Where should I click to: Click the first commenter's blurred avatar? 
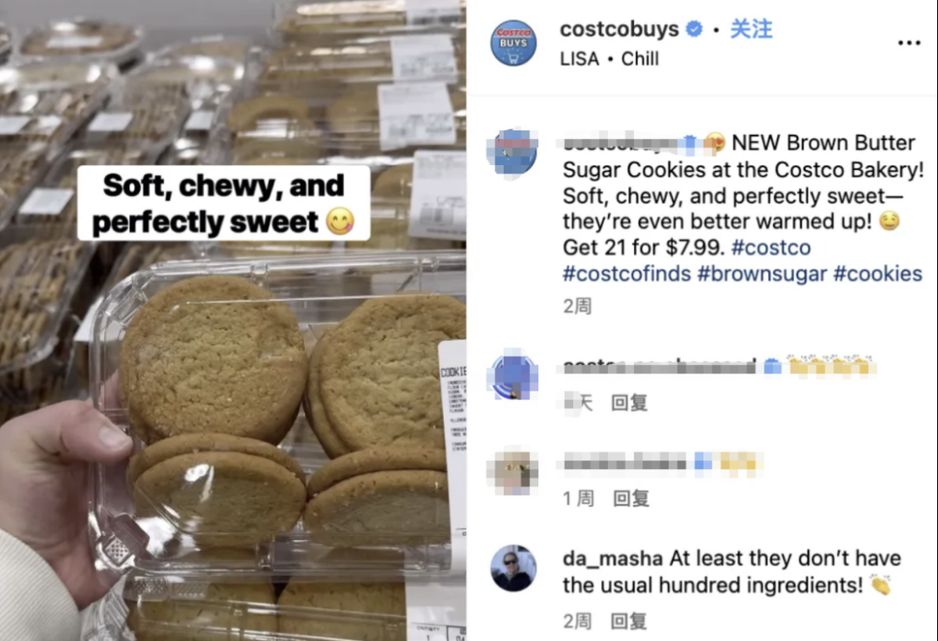[513, 376]
